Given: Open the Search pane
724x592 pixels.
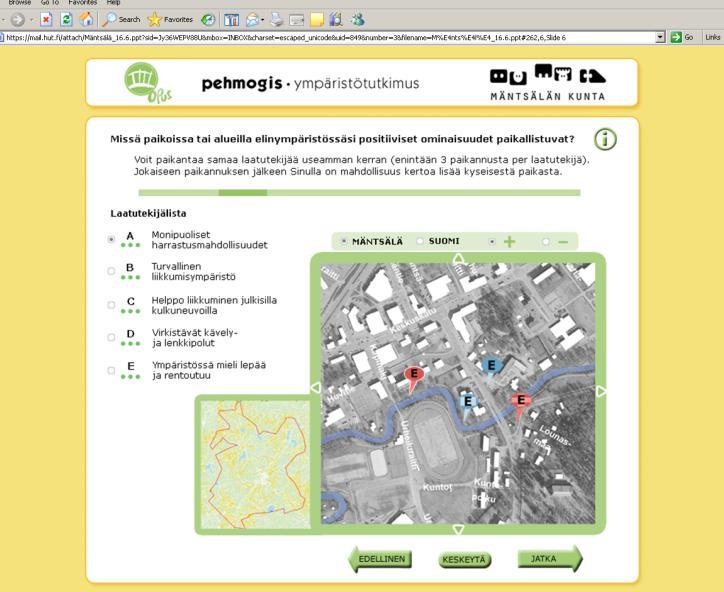Looking at the screenshot, I should pos(121,19).
